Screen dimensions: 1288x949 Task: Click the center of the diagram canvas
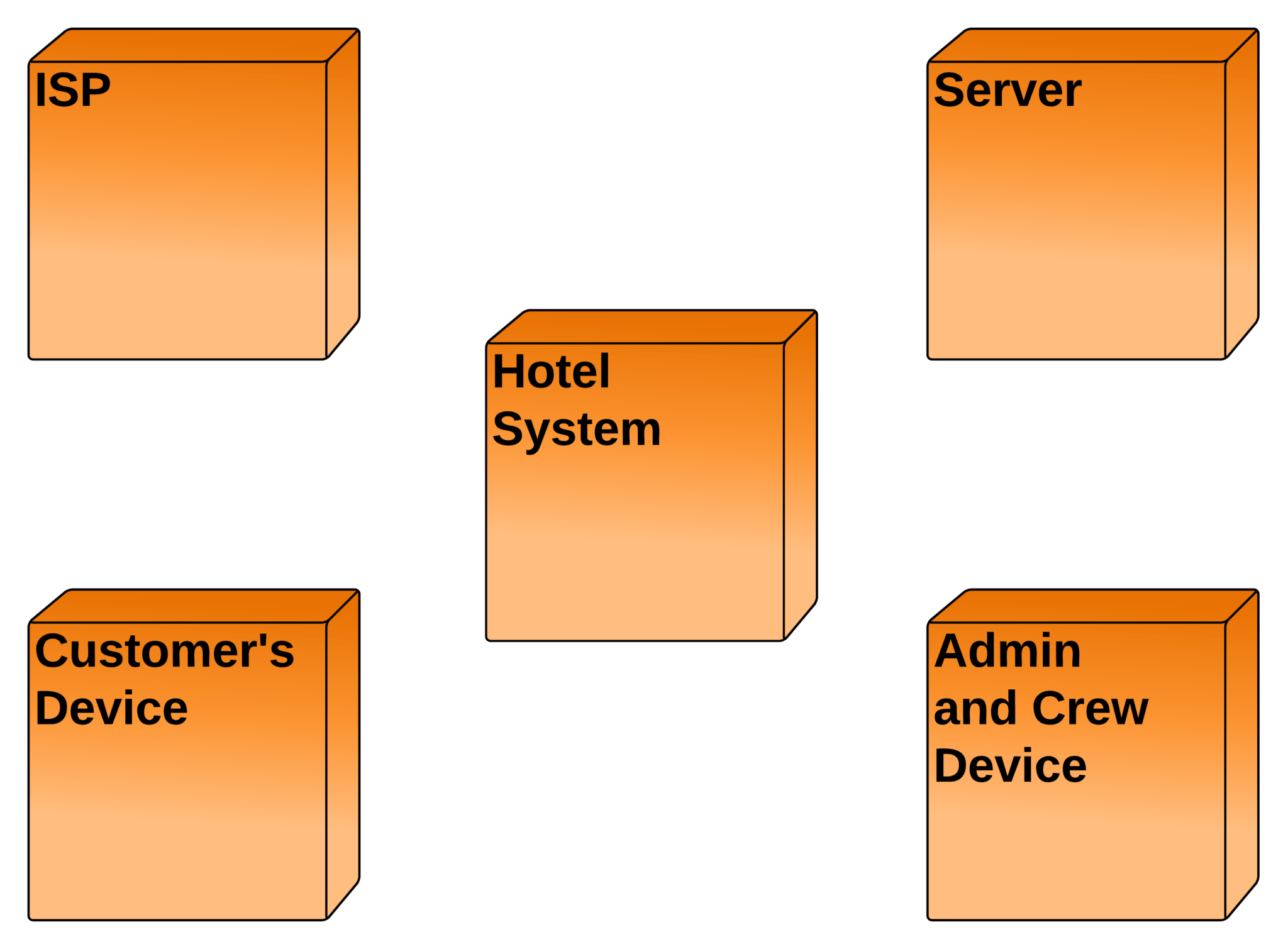point(644,474)
